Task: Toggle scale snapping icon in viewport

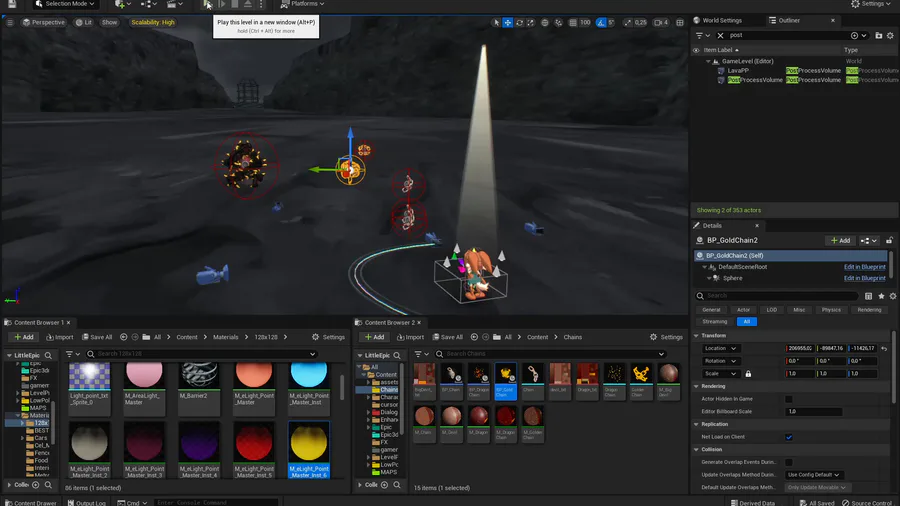Action: tap(627, 22)
